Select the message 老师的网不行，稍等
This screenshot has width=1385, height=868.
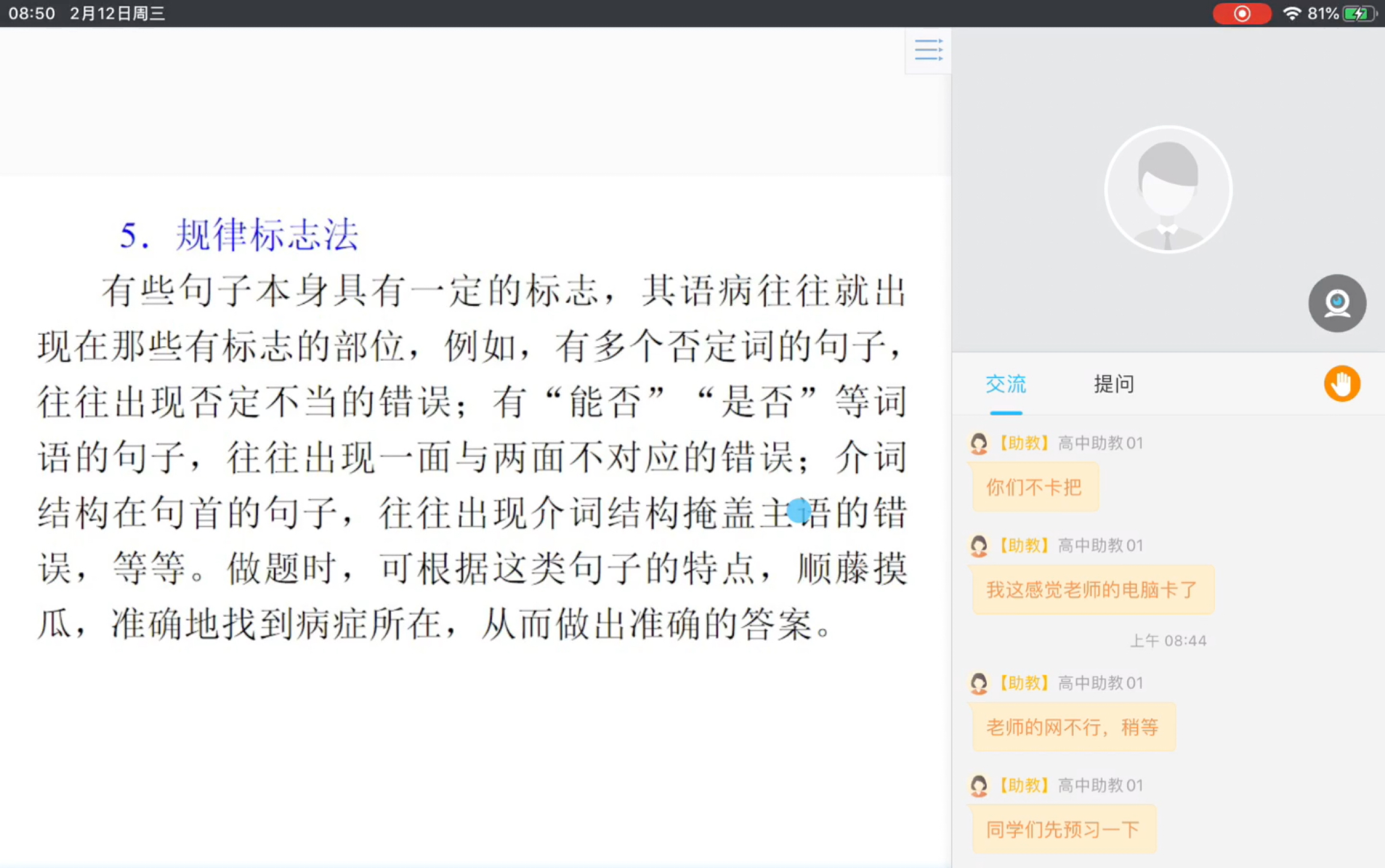pyautogui.click(x=1074, y=727)
